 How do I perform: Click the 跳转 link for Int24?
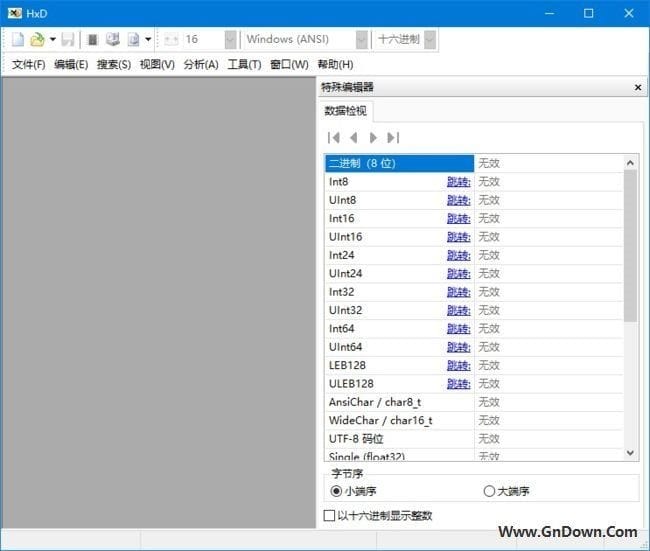tap(458, 255)
